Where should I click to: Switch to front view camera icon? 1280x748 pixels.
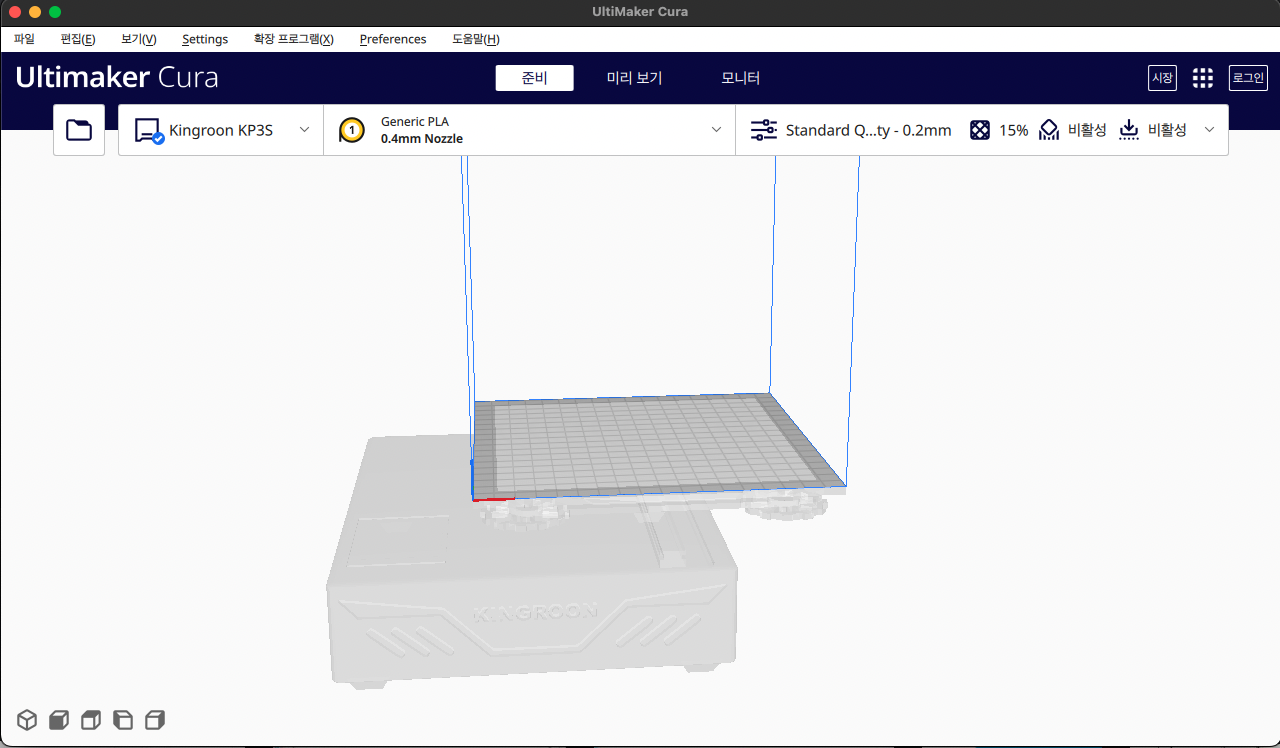point(59,720)
